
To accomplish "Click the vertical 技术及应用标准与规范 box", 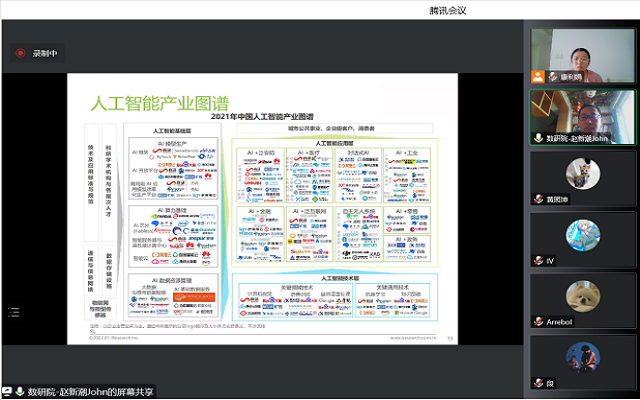I will pos(91,182).
